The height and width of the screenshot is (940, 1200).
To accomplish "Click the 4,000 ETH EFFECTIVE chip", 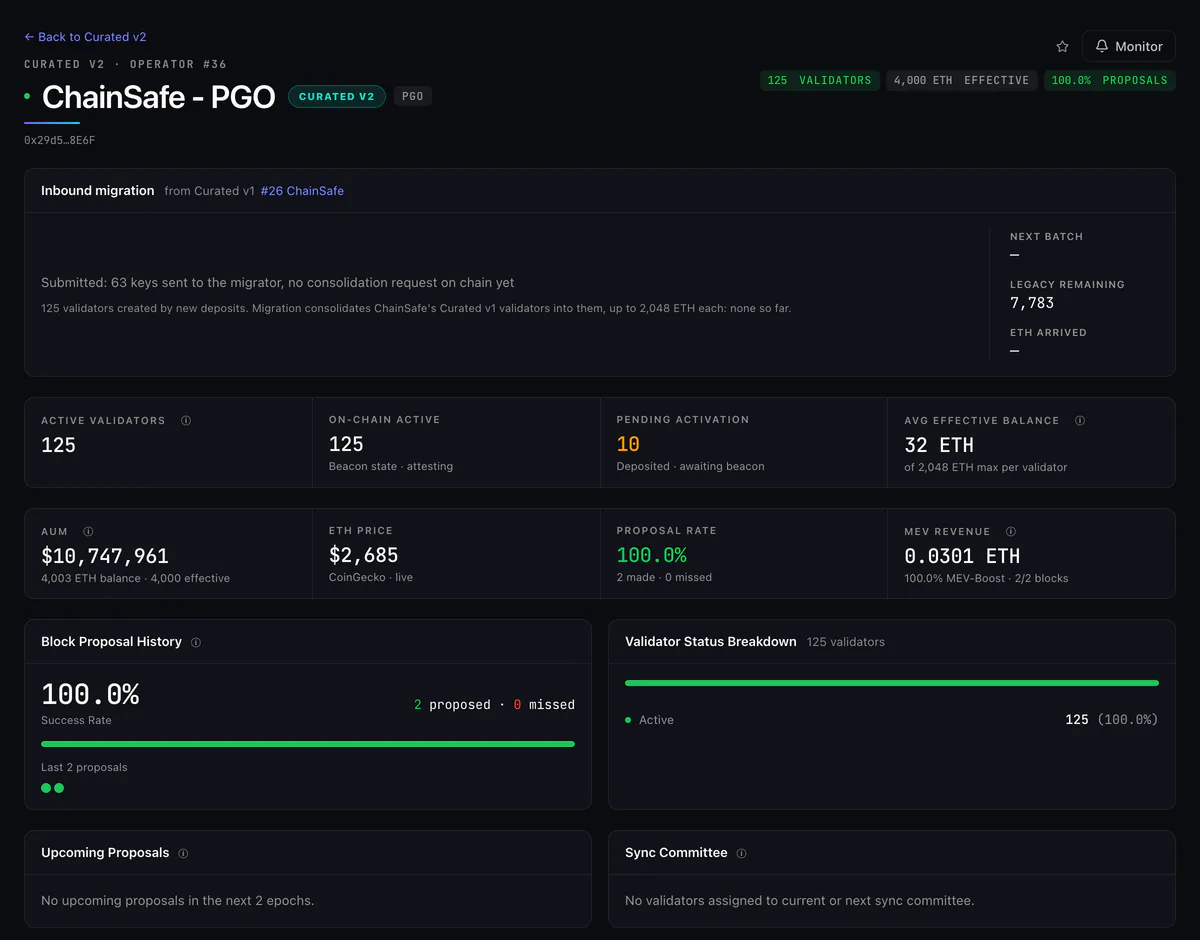I will click(961, 80).
